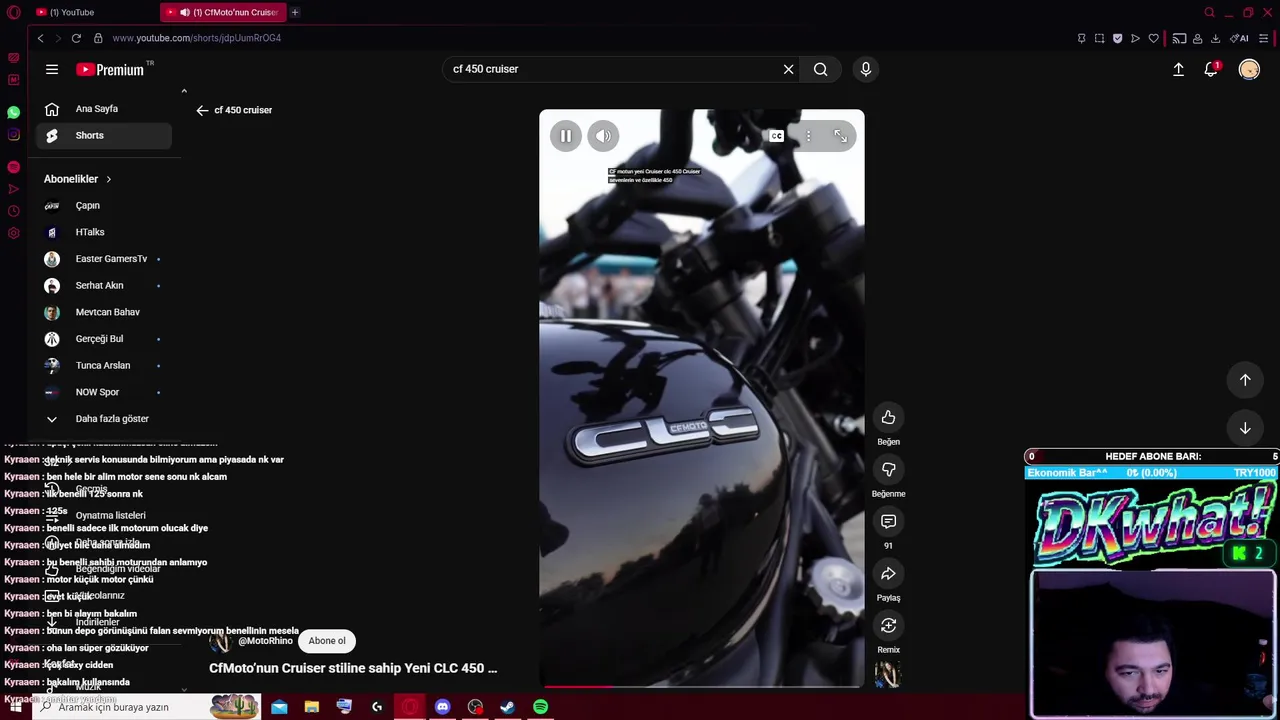The image size is (1280, 720).
Task: Open the site padlock info icon
Action: 98,38
